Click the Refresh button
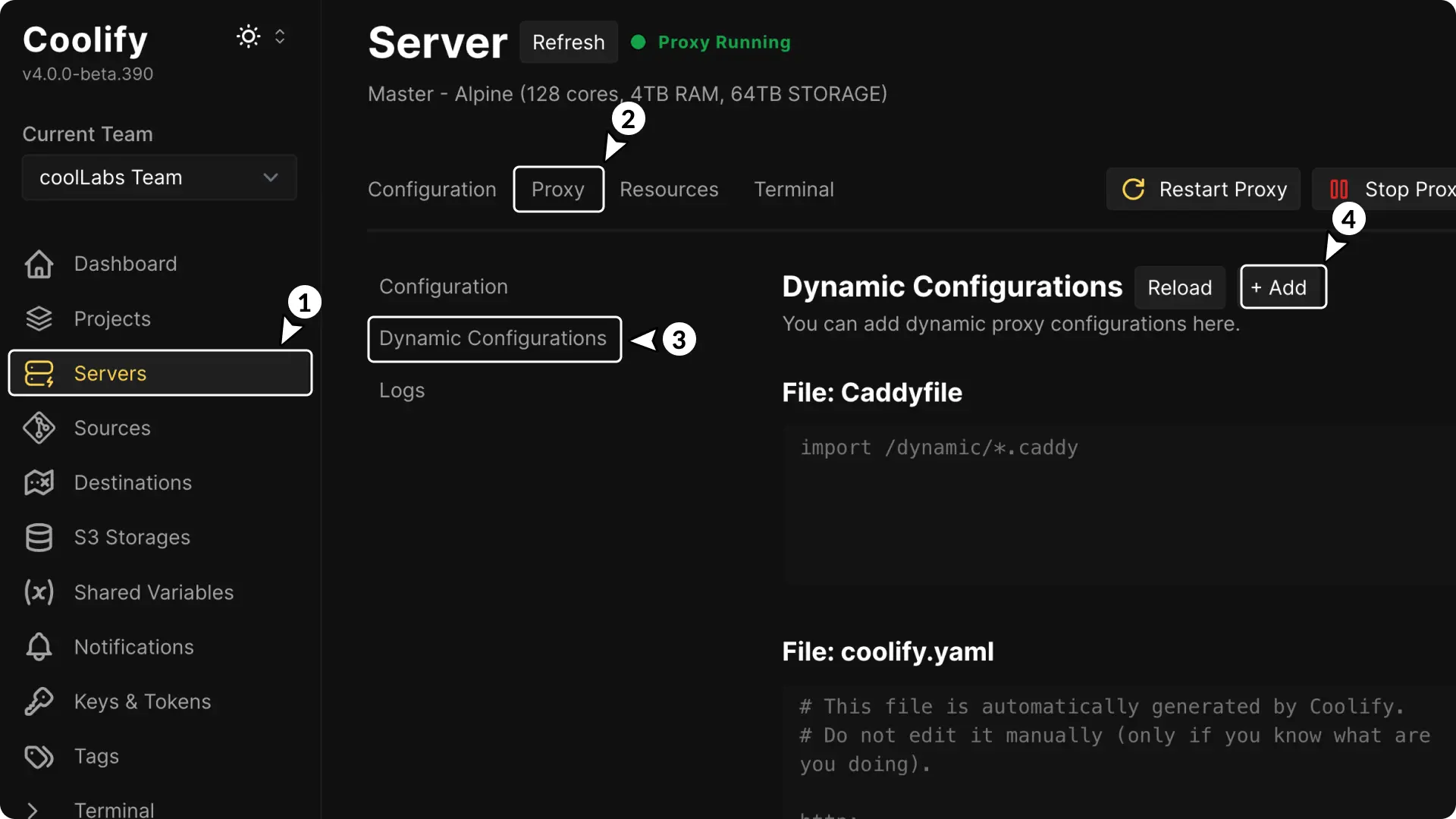This screenshot has height=819, width=1456. coord(569,42)
